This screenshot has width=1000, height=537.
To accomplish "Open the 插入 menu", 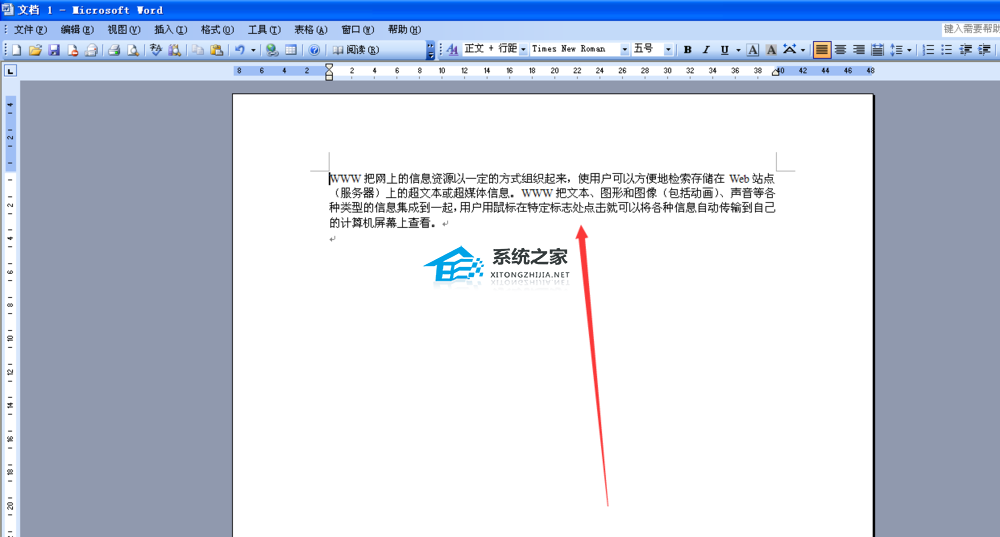I will [170, 30].
